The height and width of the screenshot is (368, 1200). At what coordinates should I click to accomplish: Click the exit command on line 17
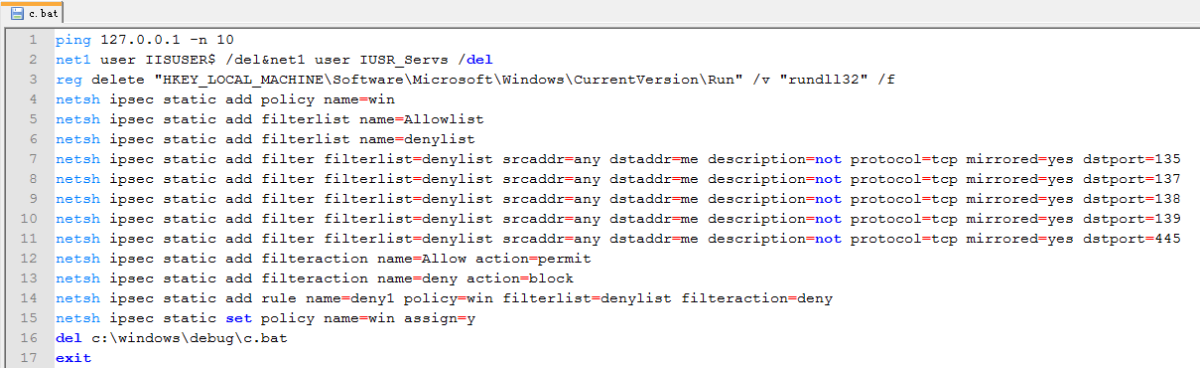pyautogui.click(x=73, y=357)
